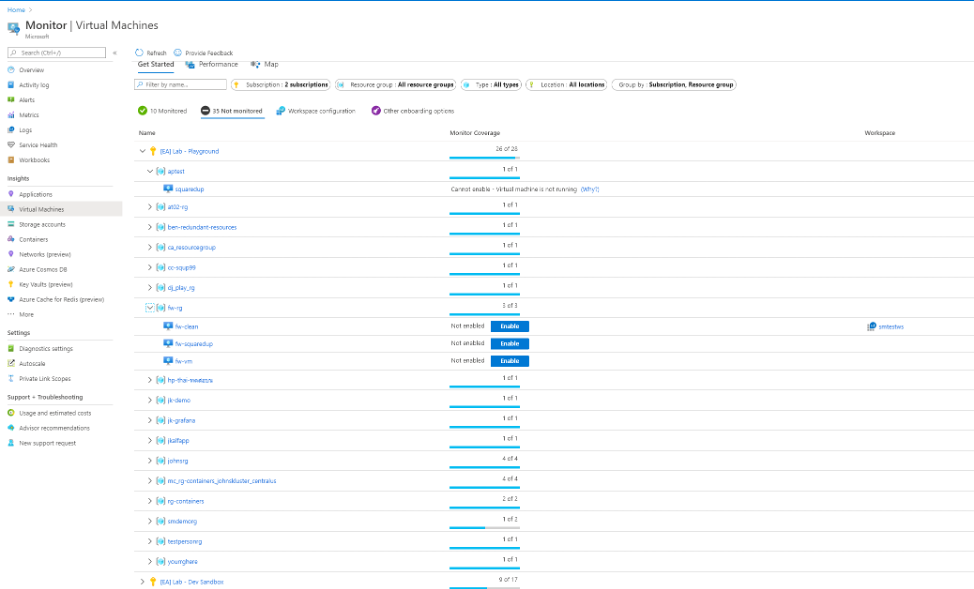Collapse the fw-rg resource group
The image size is (974, 589).
150,308
